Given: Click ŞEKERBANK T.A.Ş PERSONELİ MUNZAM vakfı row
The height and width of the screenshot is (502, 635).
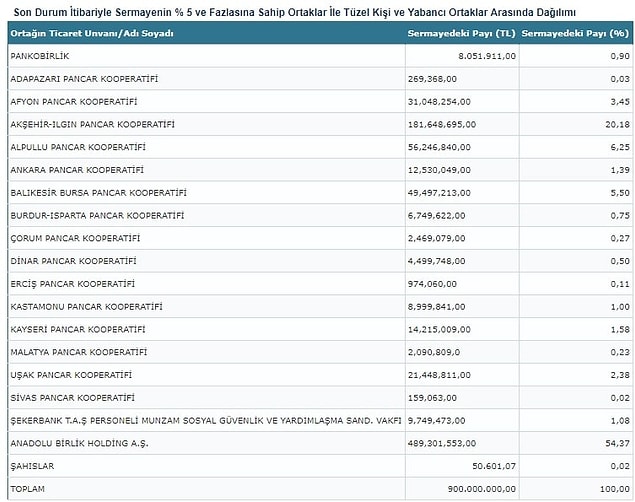Looking at the screenshot, I should coord(206,420).
